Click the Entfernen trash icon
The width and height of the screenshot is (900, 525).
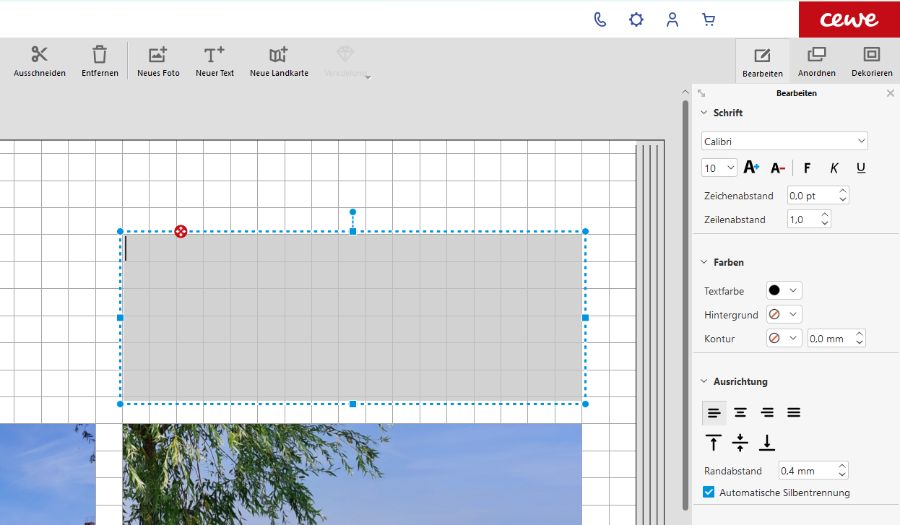pyautogui.click(x=99, y=55)
